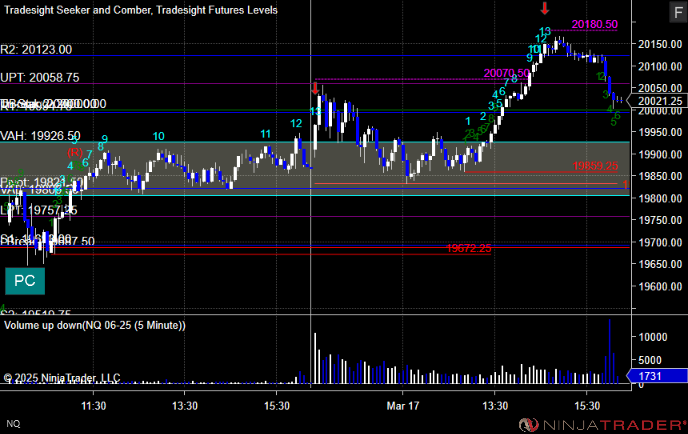Image resolution: width=688 pixels, height=434 pixels.
Task: Click the R2: 20123.00 level label
Action: (x=36, y=50)
